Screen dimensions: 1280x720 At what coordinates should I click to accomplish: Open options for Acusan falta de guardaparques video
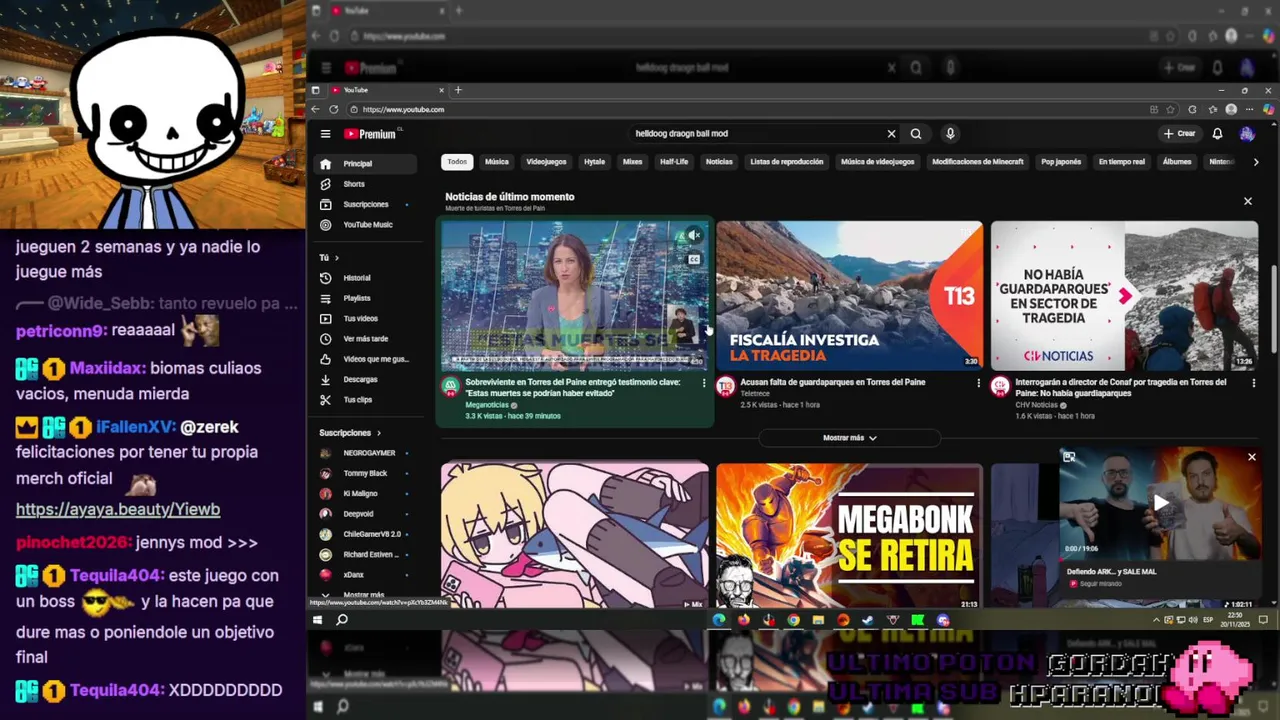click(x=978, y=383)
